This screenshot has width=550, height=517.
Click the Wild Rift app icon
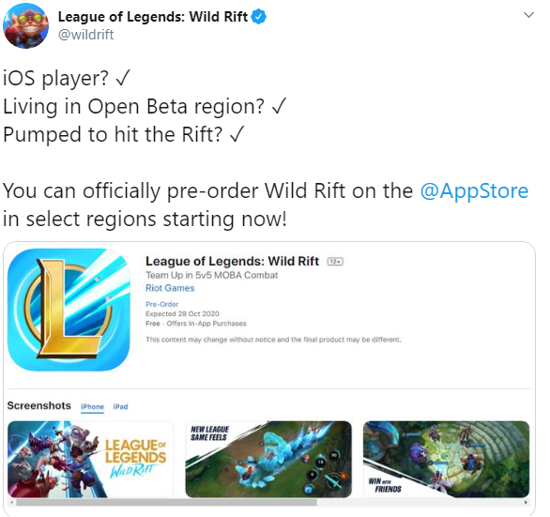[68, 310]
